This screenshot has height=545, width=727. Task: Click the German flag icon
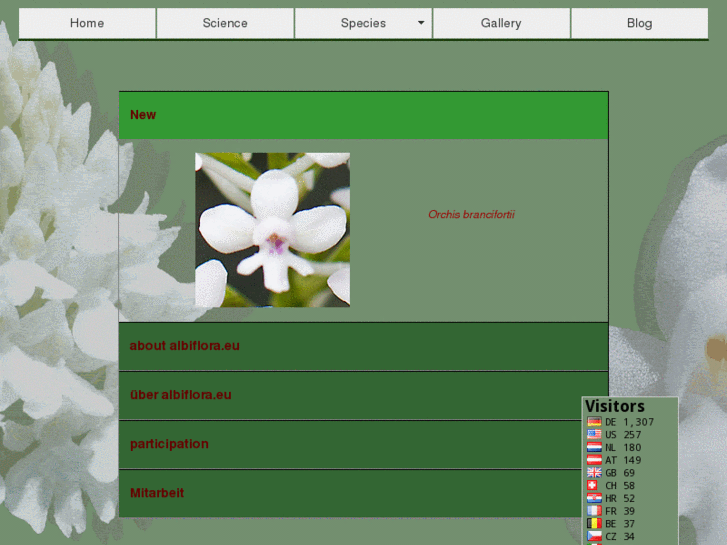point(594,422)
